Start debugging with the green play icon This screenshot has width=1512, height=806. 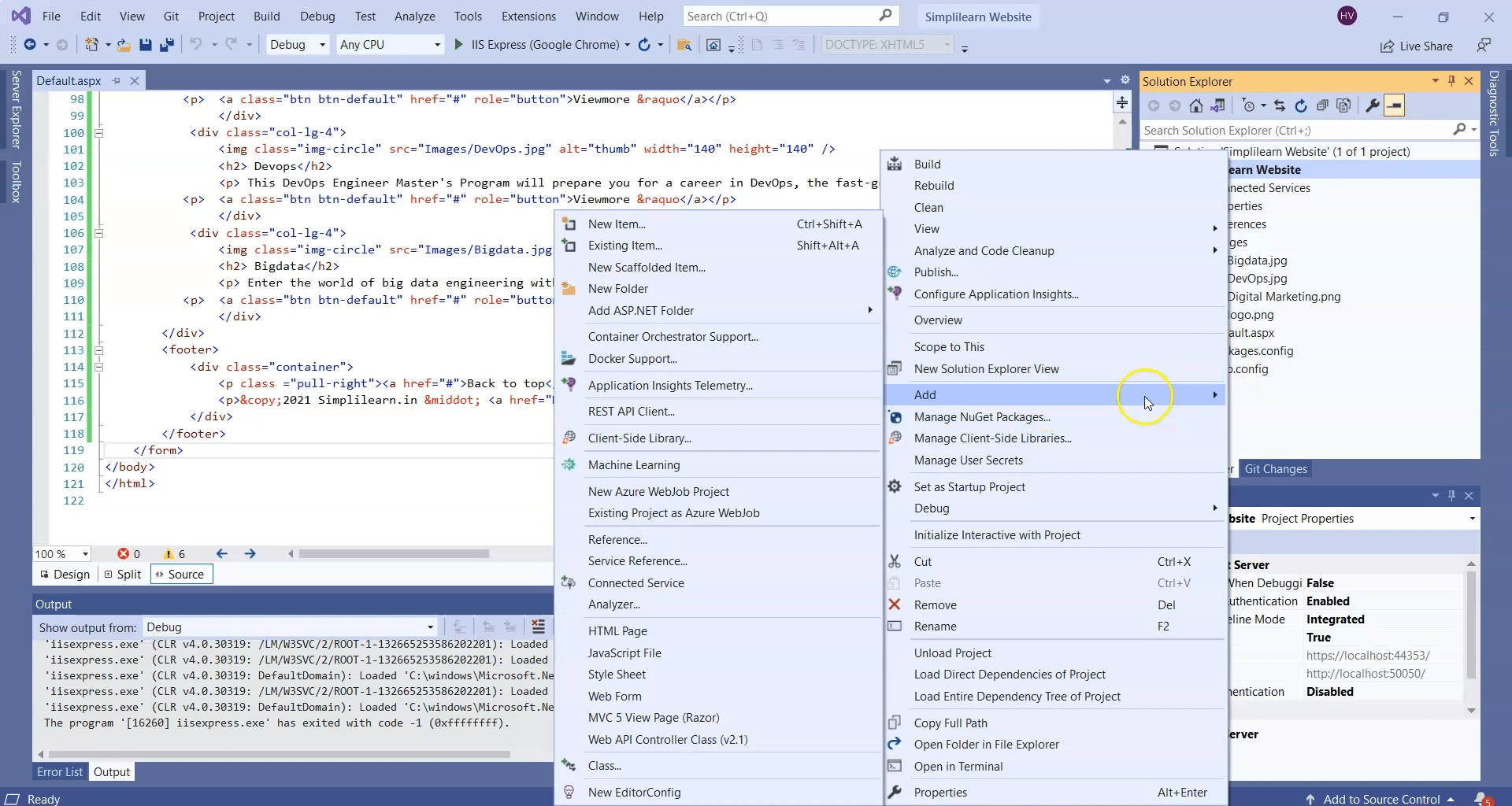(x=458, y=45)
